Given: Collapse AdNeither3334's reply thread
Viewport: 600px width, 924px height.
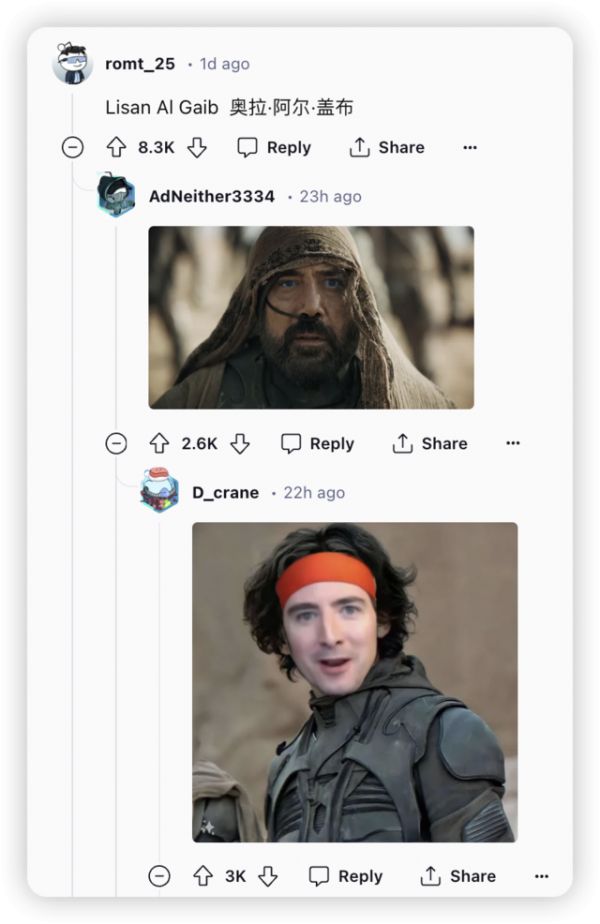Looking at the screenshot, I should tap(116, 443).
